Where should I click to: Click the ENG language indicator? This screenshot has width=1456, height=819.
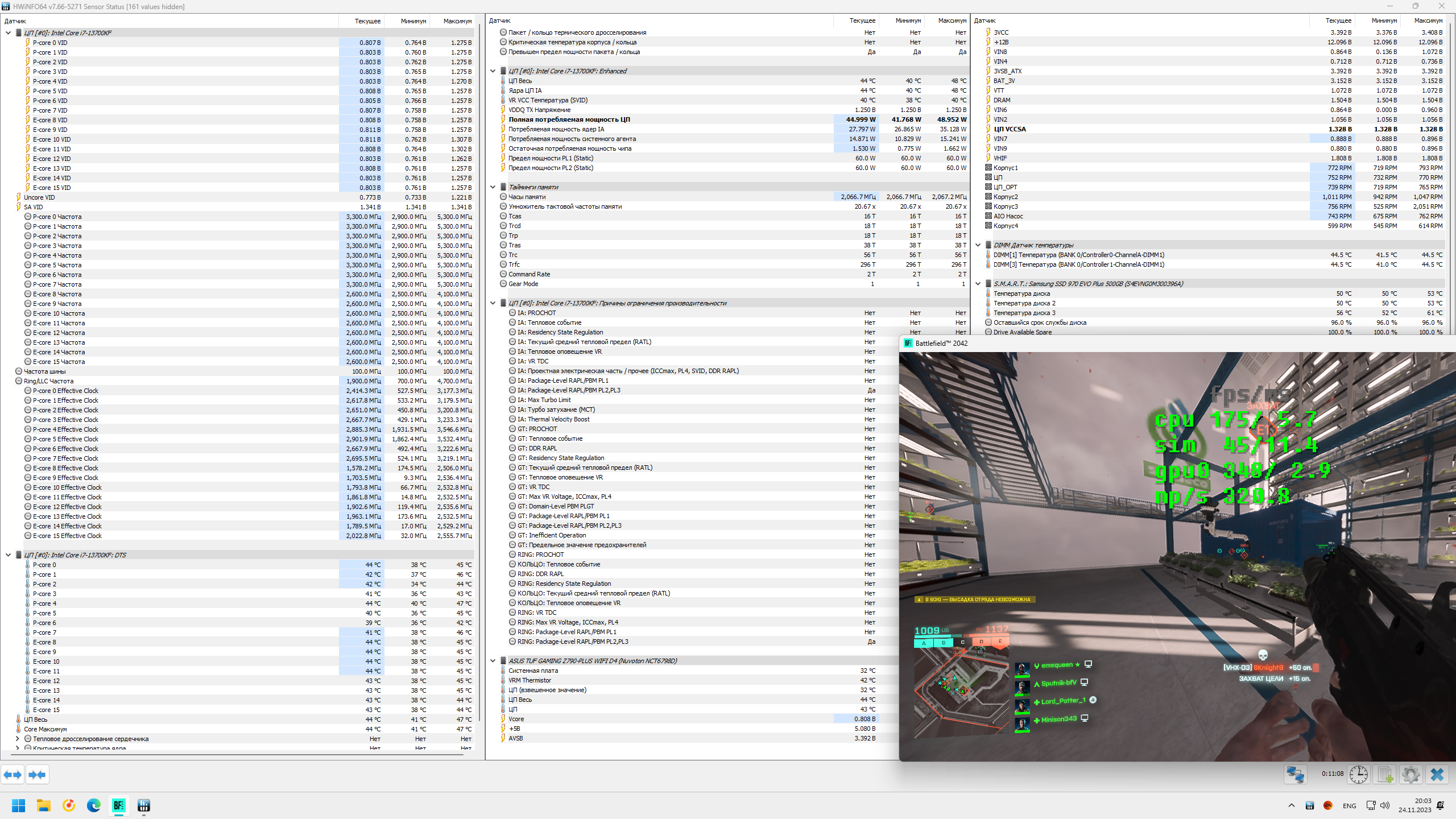(x=1349, y=806)
